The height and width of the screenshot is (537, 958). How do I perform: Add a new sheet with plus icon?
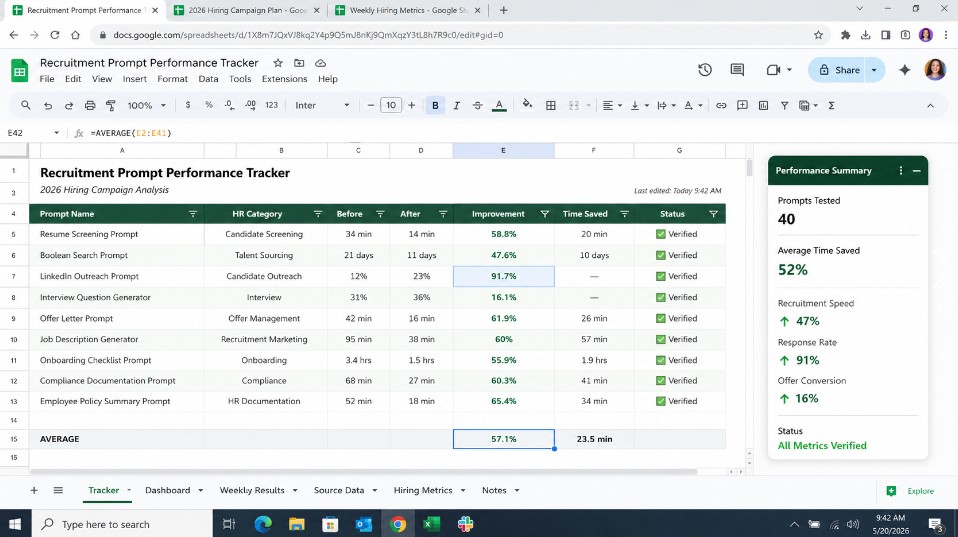click(x=34, y=490)
